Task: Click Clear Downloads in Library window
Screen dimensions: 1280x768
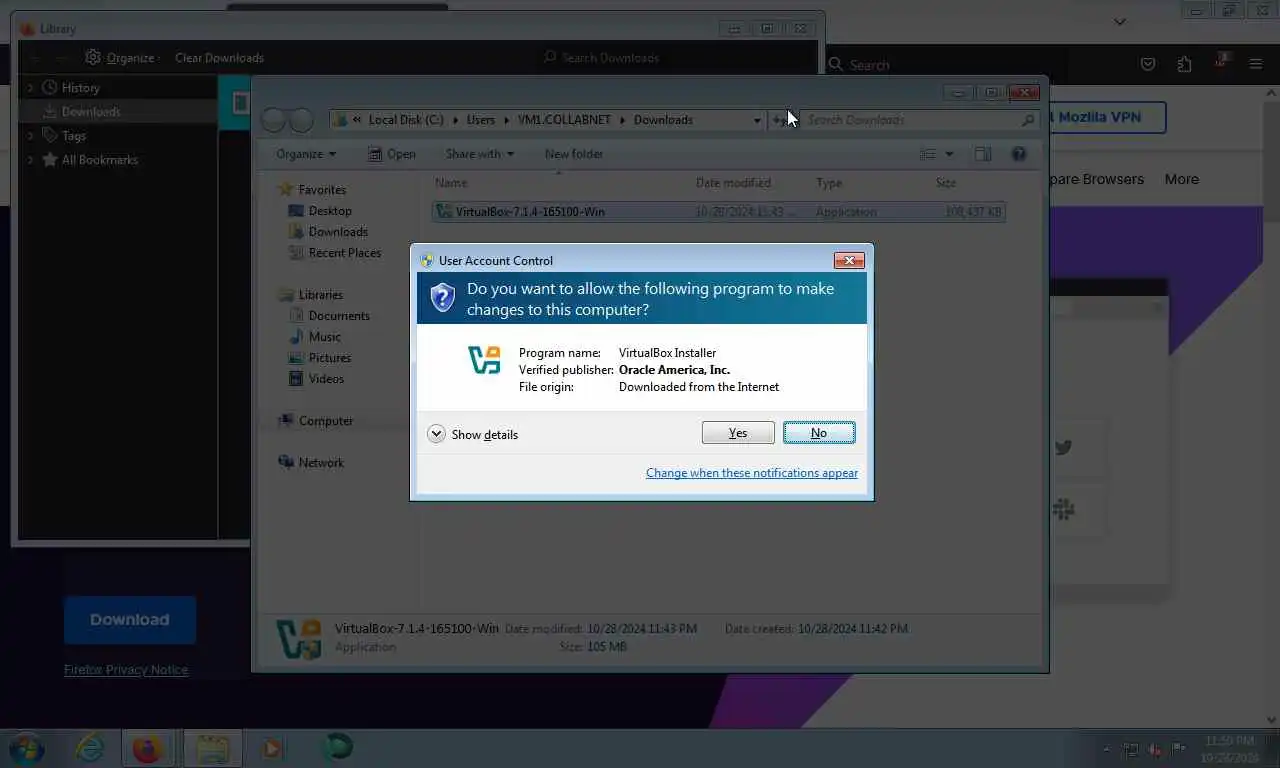Action: point(219,58)
